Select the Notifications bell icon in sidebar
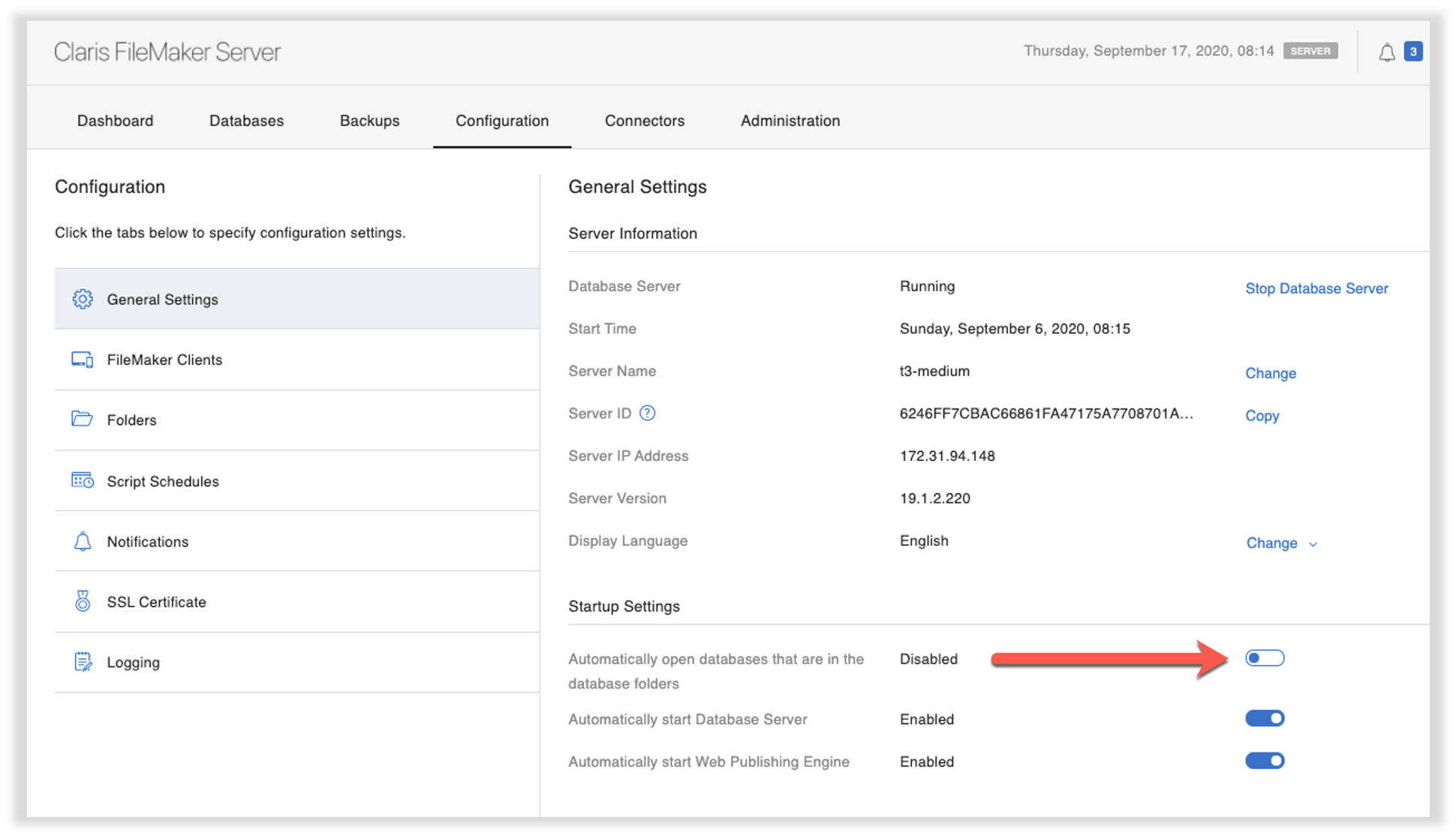The width and height of the screenshot is (1456, 838). click(83, 541)
